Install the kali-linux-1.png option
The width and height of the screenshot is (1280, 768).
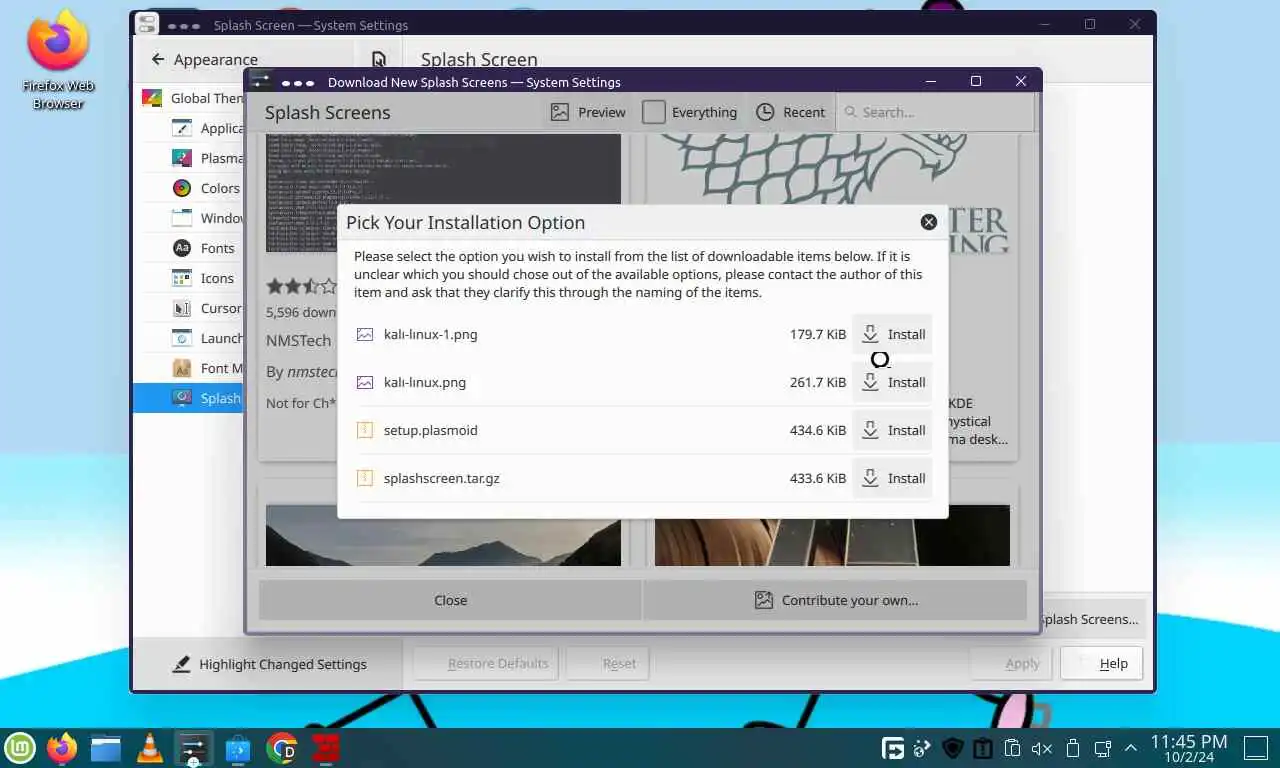pos(893,334)
